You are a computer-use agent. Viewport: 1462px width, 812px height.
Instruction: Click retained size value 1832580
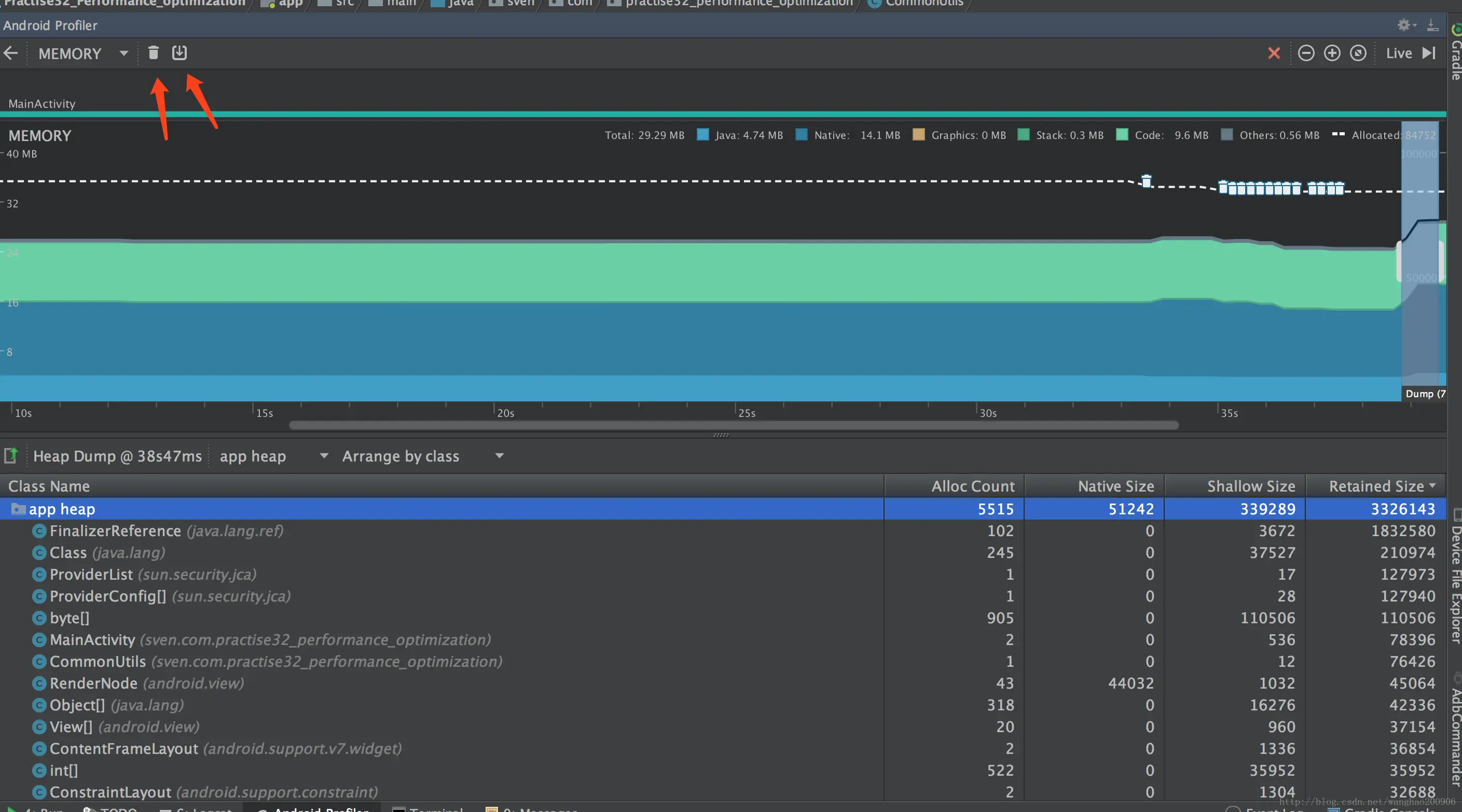pos(1403,531)
